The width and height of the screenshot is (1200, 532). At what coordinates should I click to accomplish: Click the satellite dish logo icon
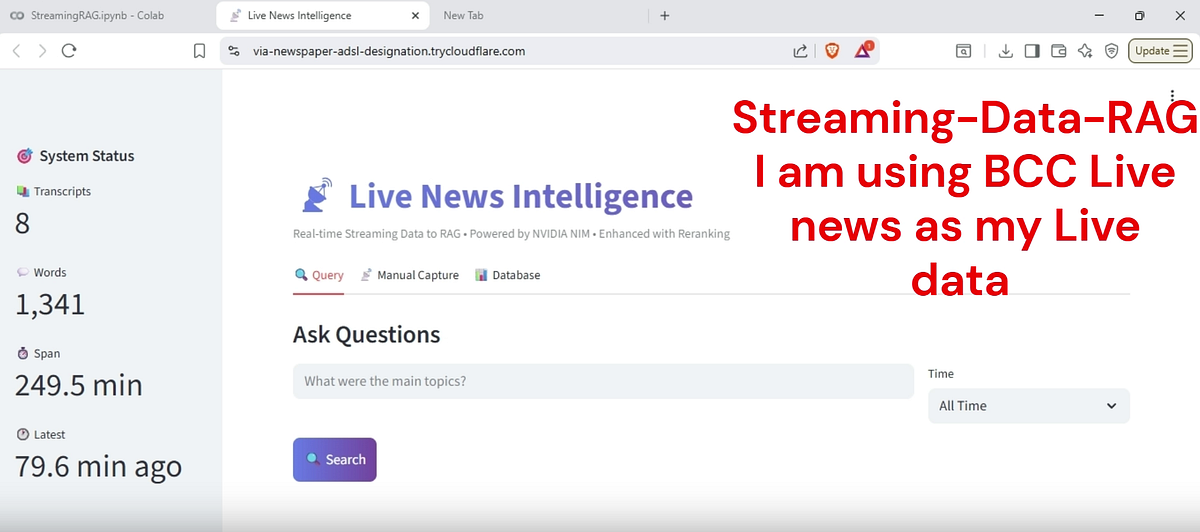(x=317, y=196)
